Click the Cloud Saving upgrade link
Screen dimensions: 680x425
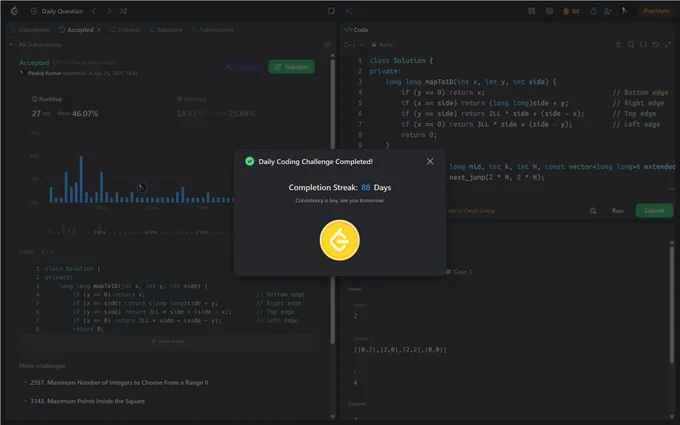pyautogui.click(x=471, y=211)
